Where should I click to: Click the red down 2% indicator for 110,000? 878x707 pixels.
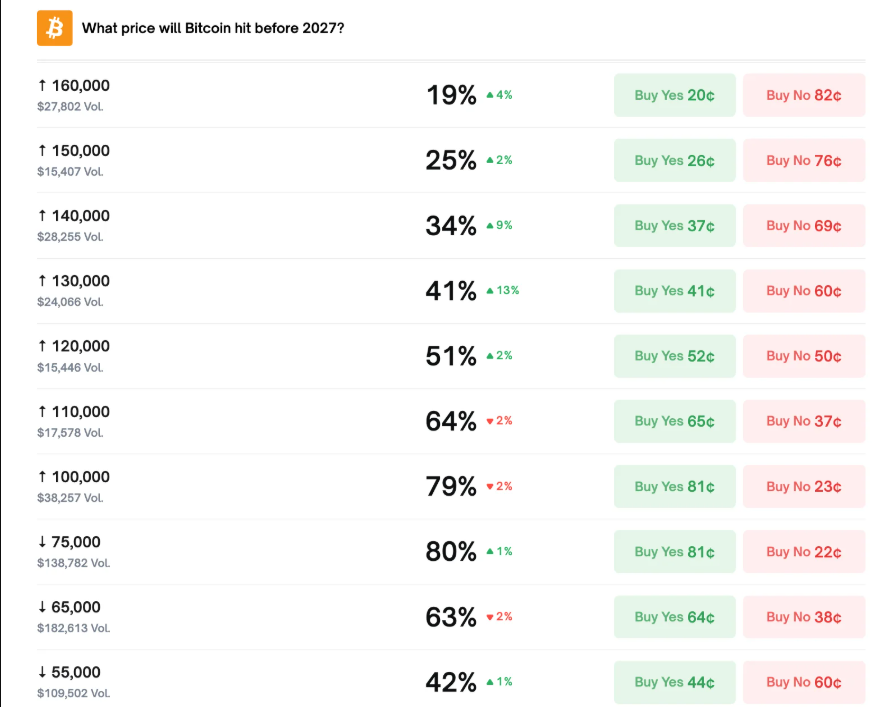[x=498, y=421]
